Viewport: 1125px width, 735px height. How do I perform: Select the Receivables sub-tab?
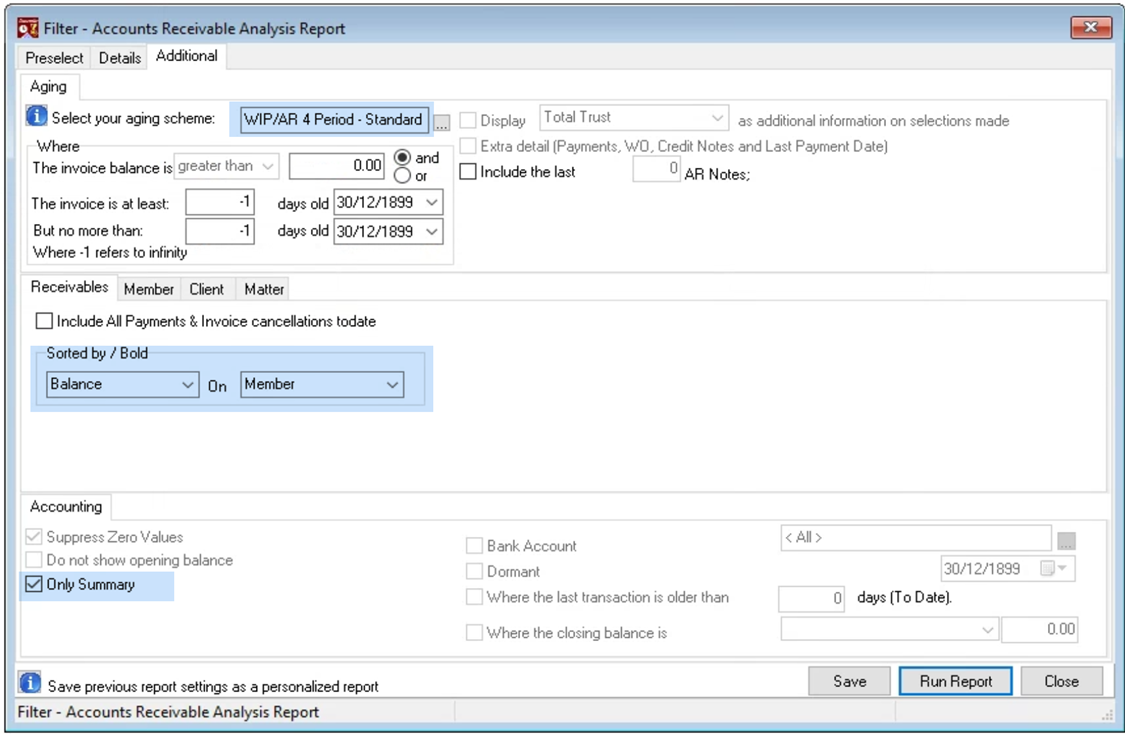click(70, 287)
